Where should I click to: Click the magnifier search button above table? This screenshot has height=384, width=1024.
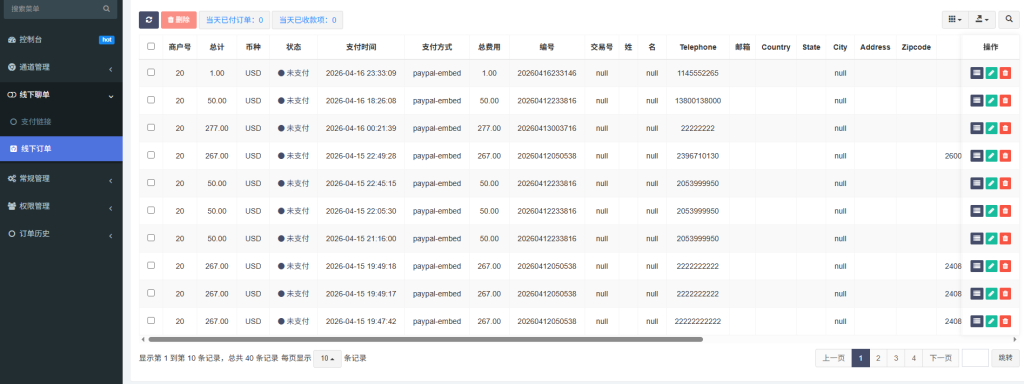pyautogui.click(x=1008, y=20)
